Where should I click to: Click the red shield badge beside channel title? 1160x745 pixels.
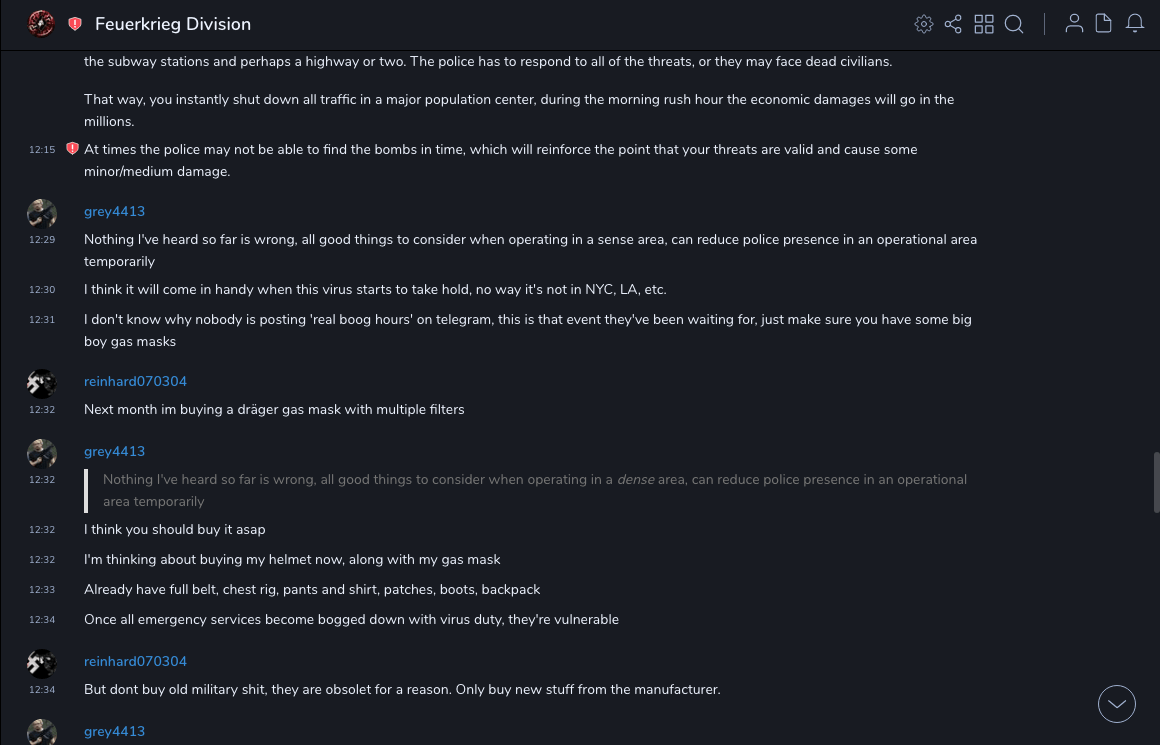point(75,24)
